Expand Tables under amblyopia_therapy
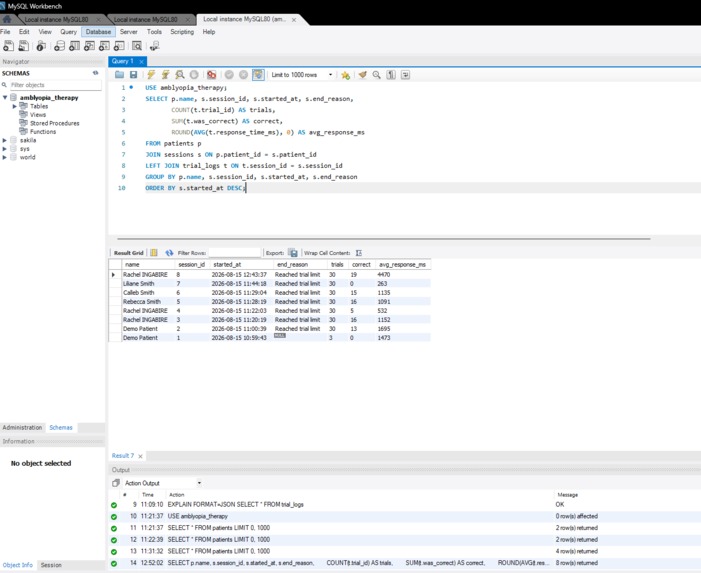The width and height of the screenshot is (701, 573). point(14,106)
